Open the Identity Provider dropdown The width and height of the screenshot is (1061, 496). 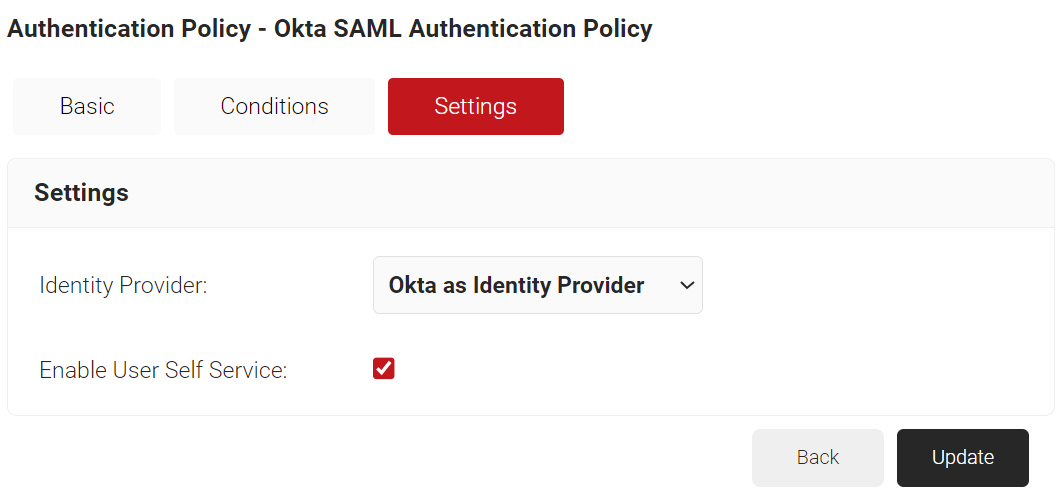coord(538,285)
